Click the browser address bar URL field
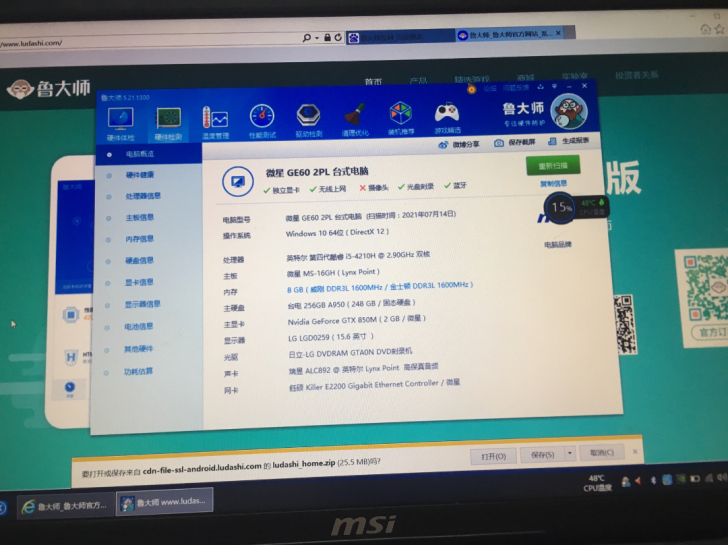Viewport: 728px width, 545px height. coord(149,42)
